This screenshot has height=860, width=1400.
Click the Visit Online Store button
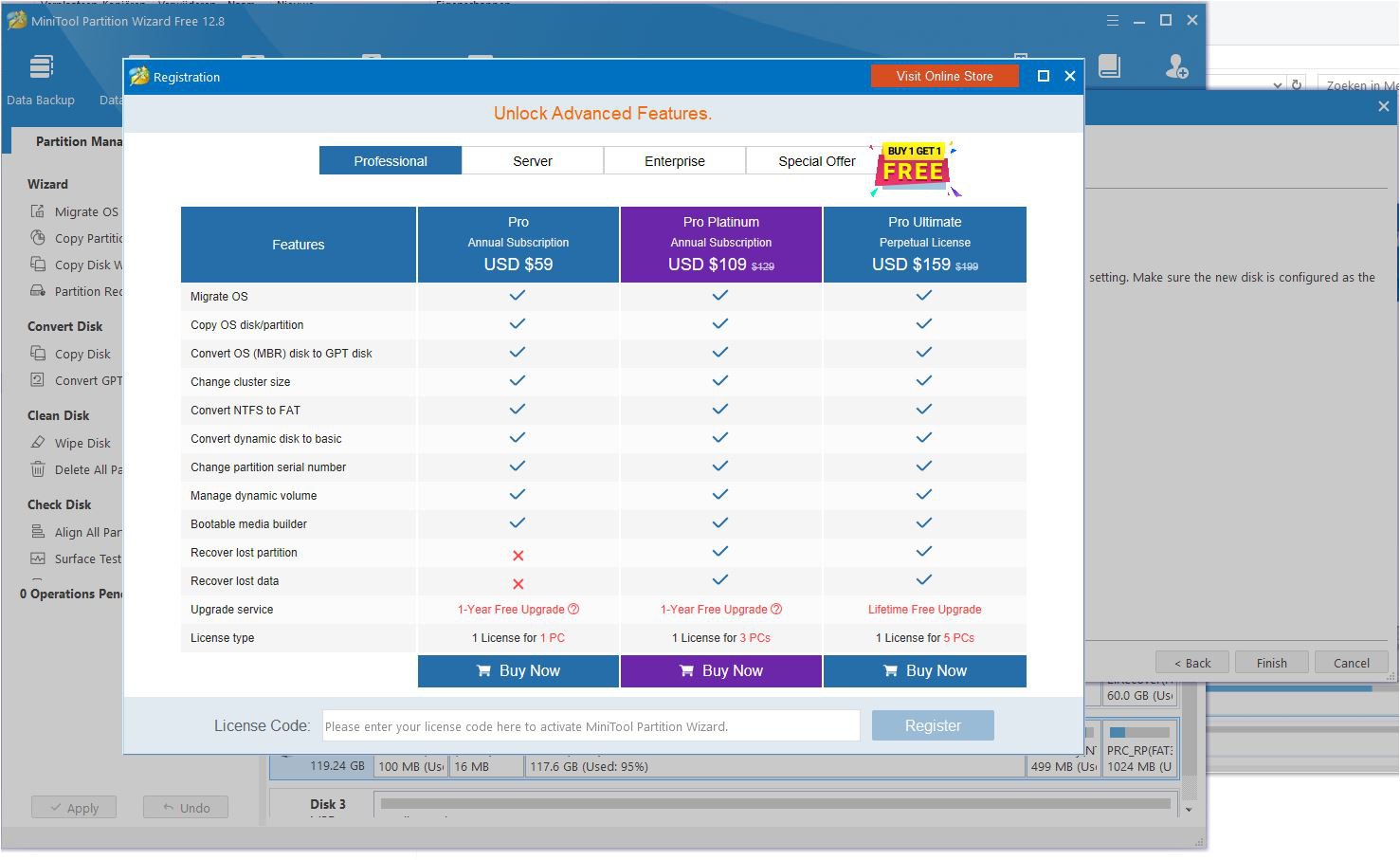pyautogui.click(x=944, y=77)
